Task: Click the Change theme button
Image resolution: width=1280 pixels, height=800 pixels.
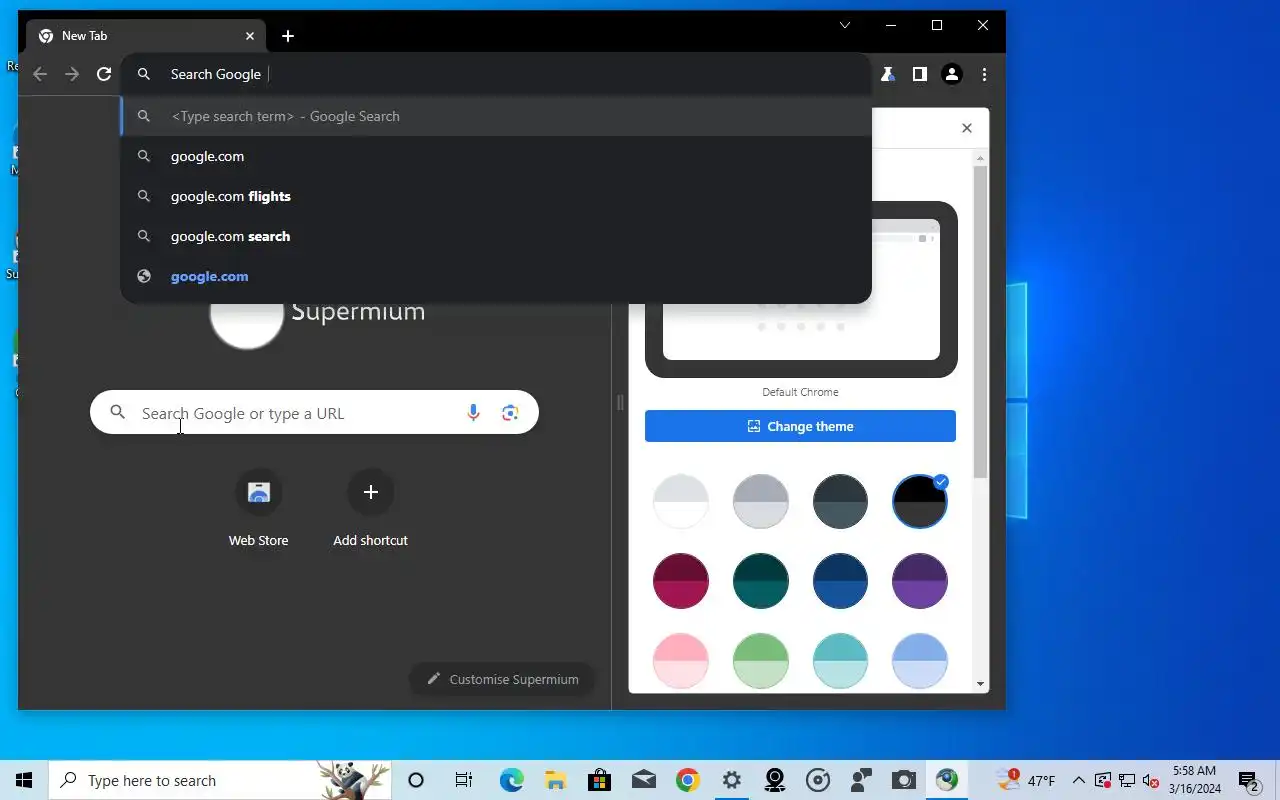Action: [800, 426]
